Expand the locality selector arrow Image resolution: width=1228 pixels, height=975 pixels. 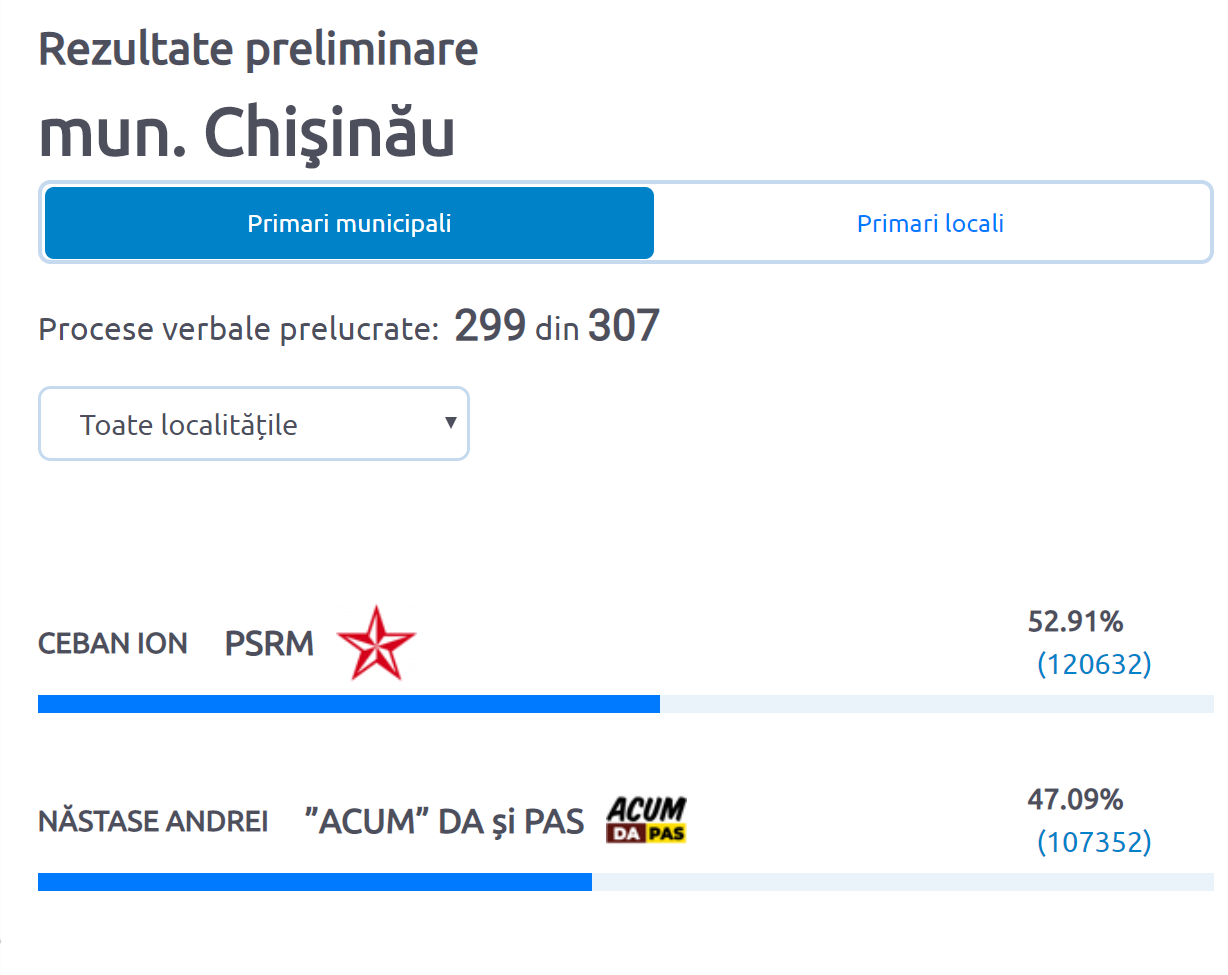(x=451, y=423)
